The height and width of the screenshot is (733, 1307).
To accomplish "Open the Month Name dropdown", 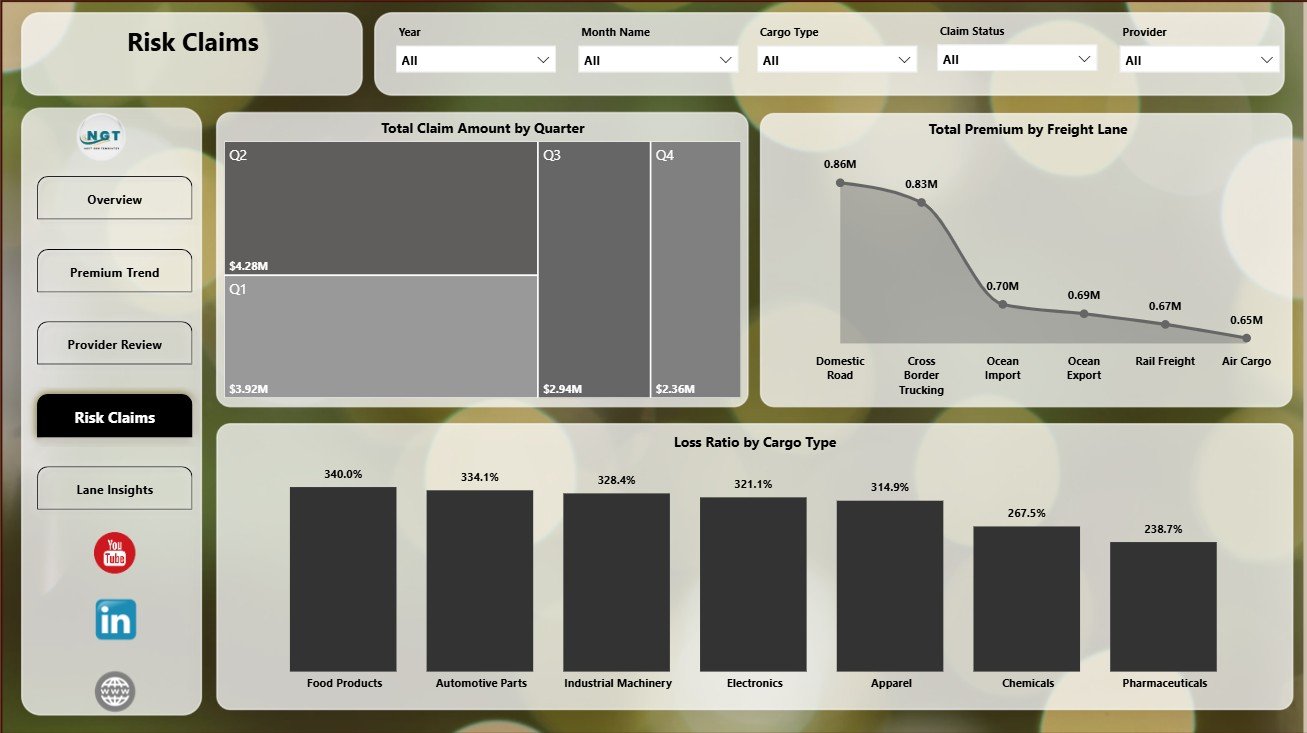I will click(x=658, y=60).
